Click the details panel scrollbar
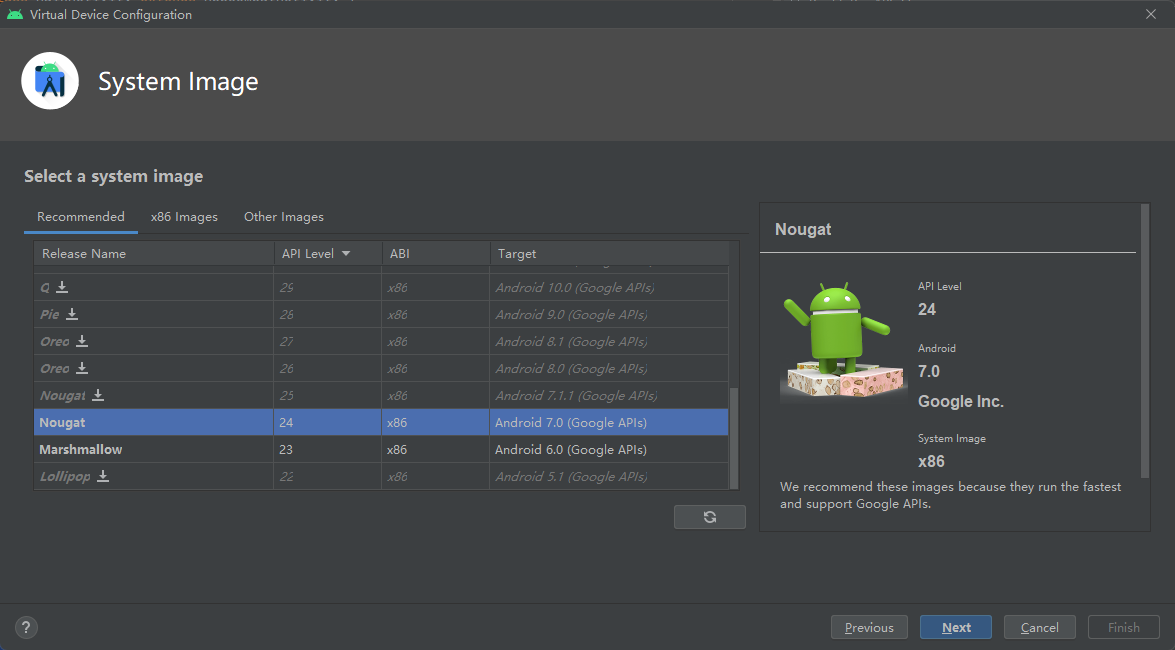 (1144, 340)
